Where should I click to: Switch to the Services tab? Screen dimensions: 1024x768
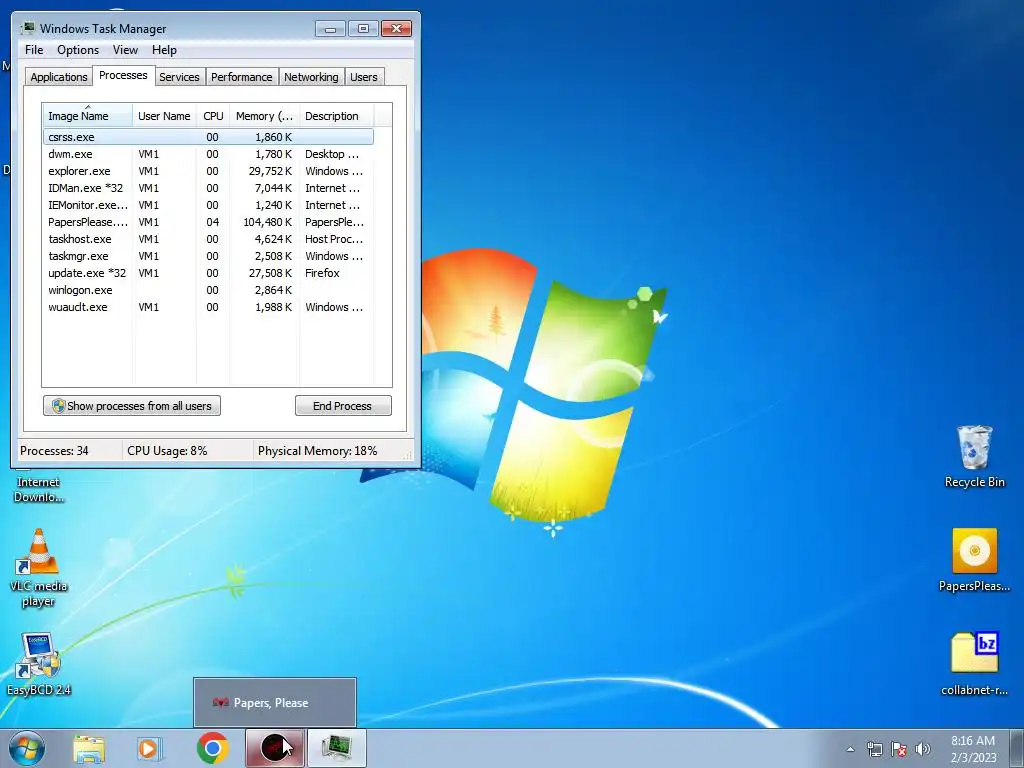tap(179, 77)
